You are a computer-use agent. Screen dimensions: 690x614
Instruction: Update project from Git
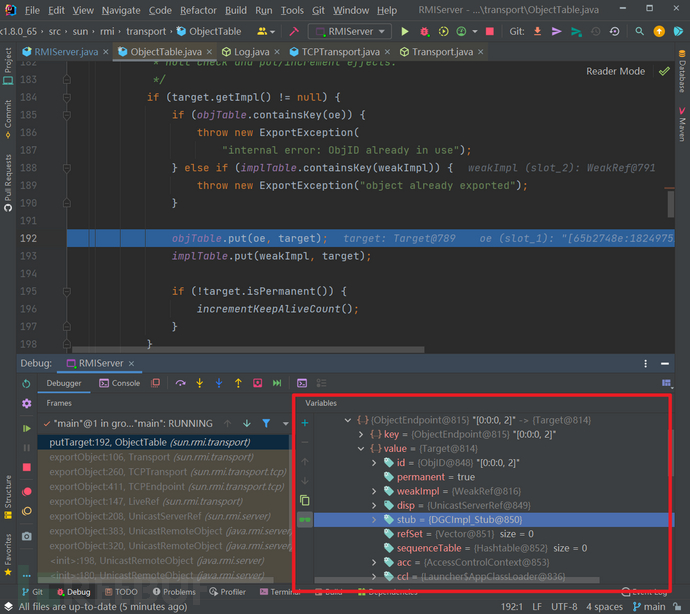[537, 31]
